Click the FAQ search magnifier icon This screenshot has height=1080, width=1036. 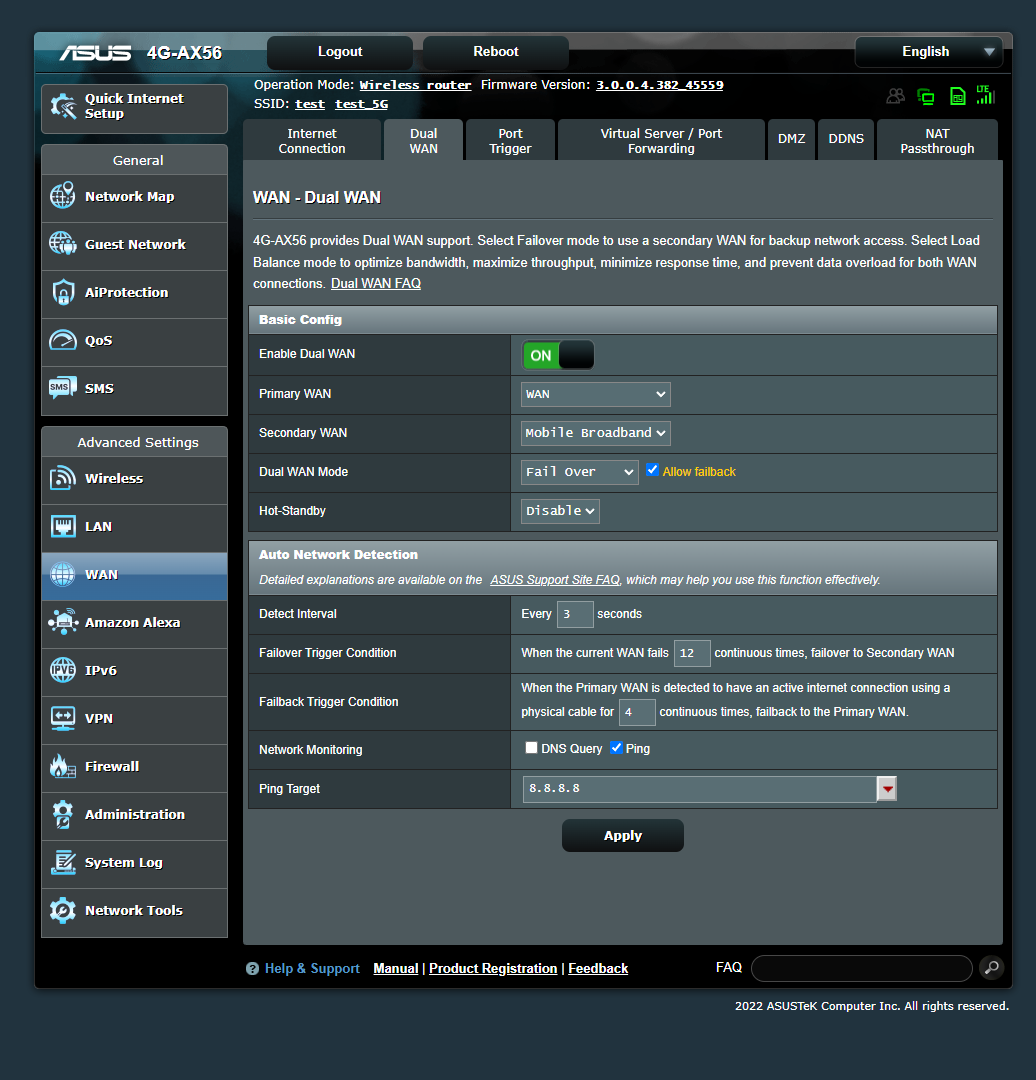(x=991, y=968)
